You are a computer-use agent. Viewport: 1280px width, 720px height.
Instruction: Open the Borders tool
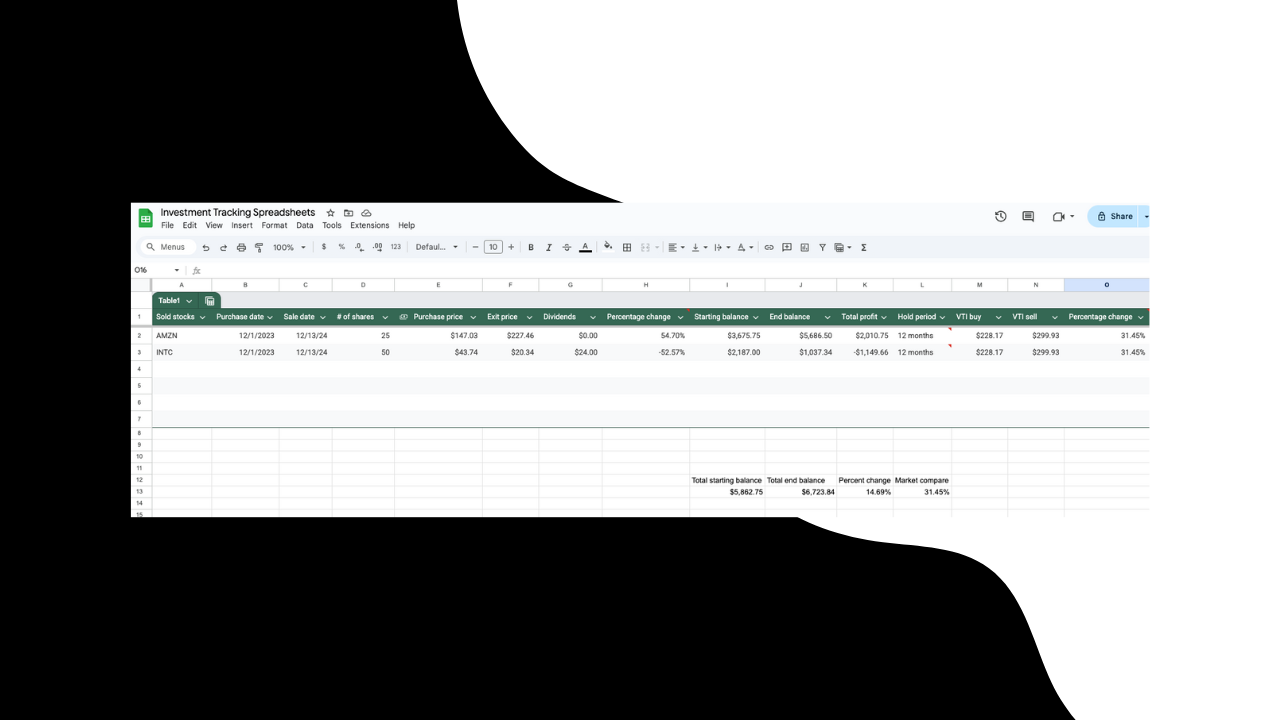pos(627,247)
